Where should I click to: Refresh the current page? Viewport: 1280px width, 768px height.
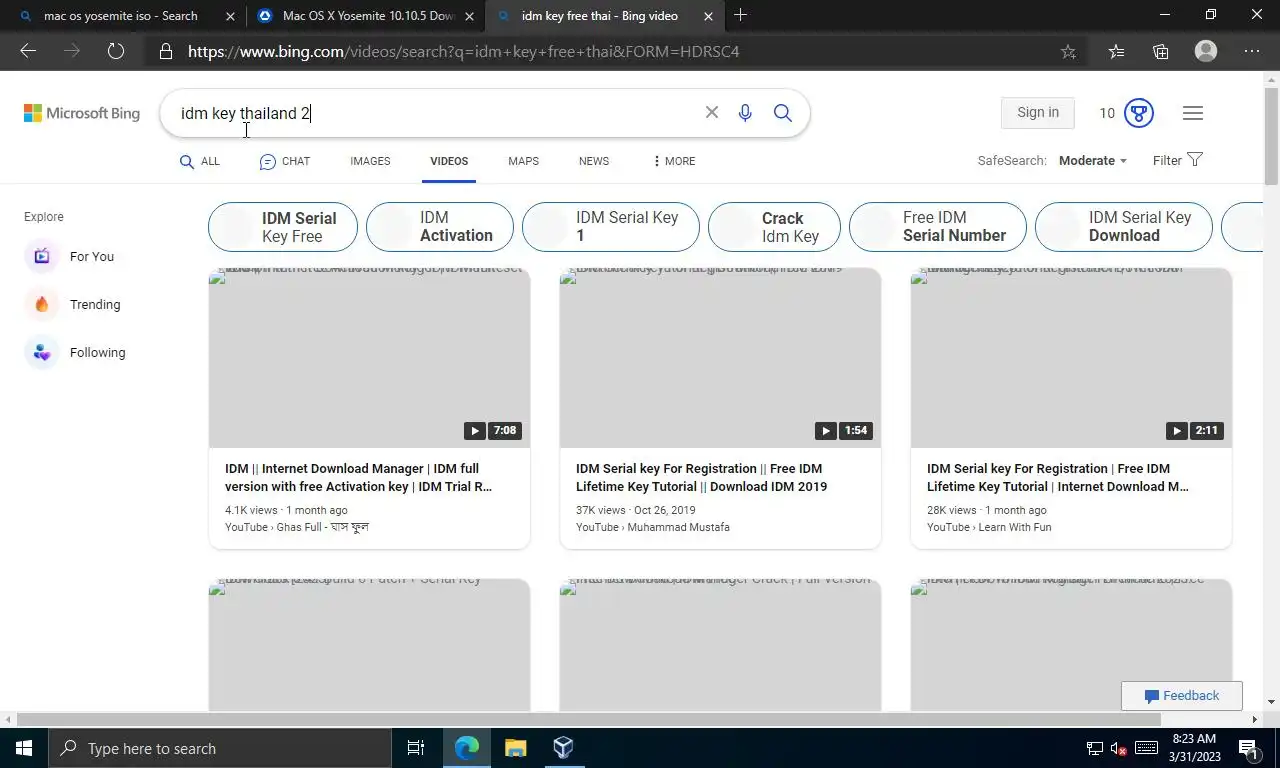coord(116,51)
